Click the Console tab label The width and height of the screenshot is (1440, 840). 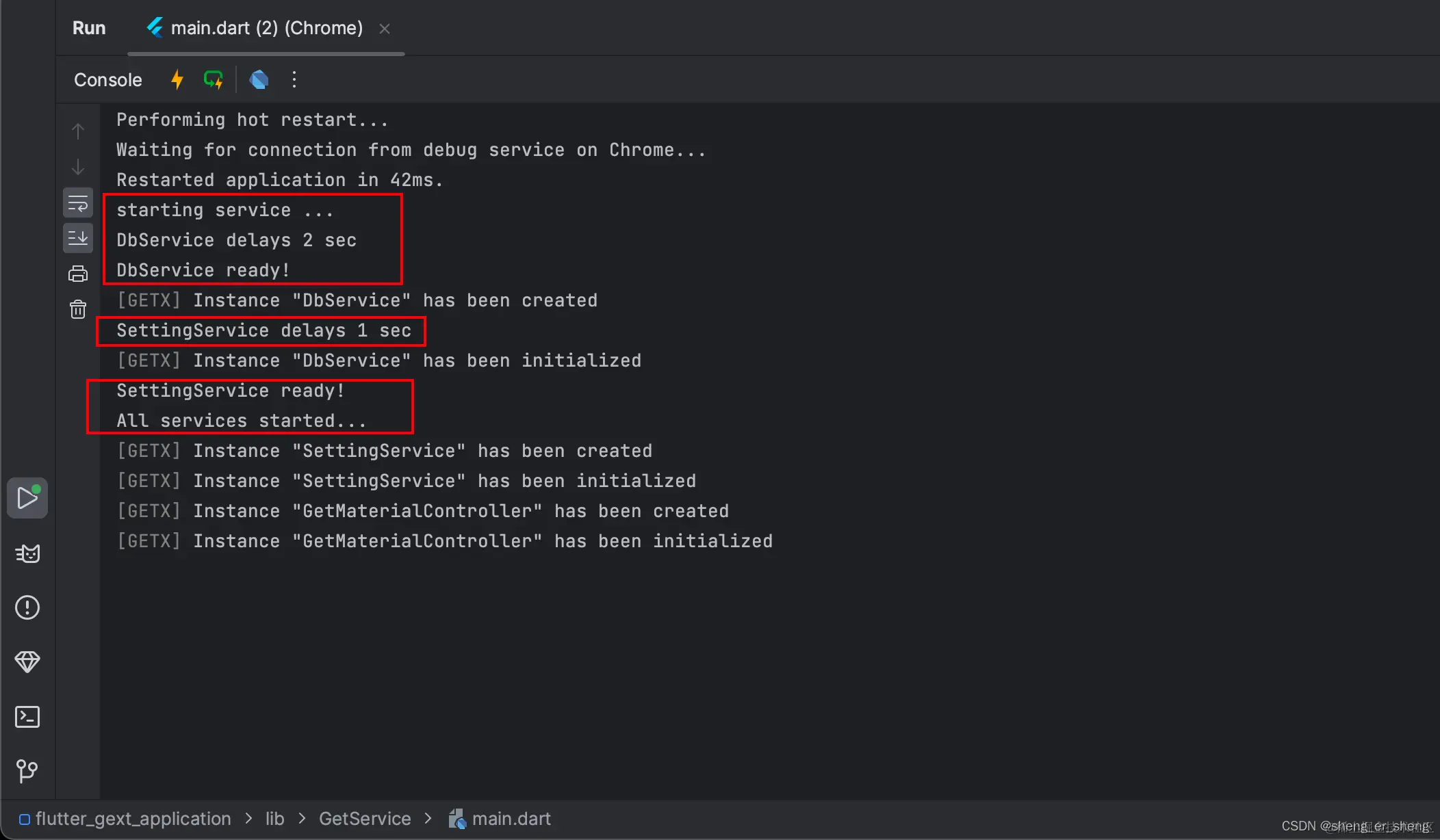[108, 80]
